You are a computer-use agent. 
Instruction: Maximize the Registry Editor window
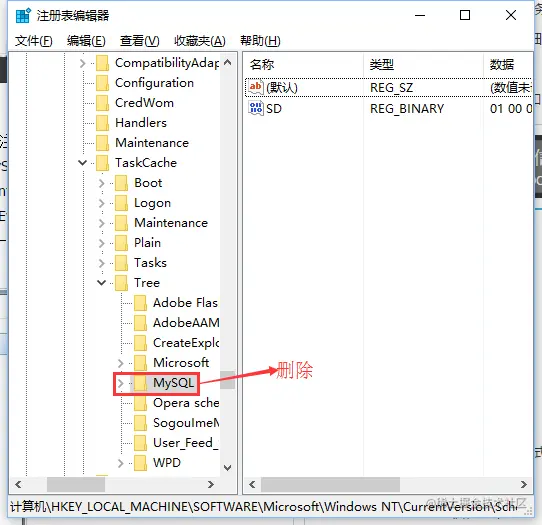tap(465, 15)
